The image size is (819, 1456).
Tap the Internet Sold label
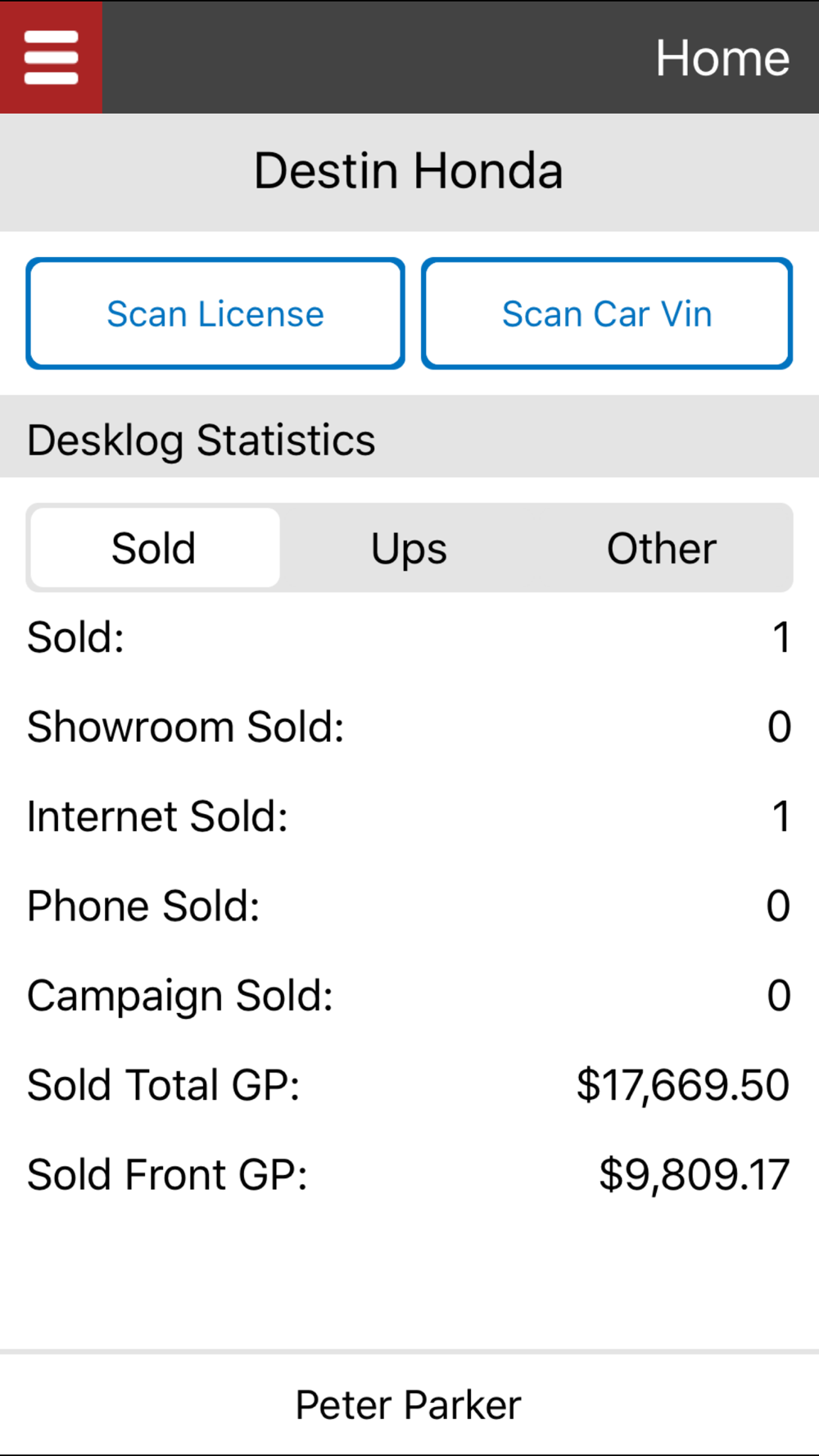(157, 816)
